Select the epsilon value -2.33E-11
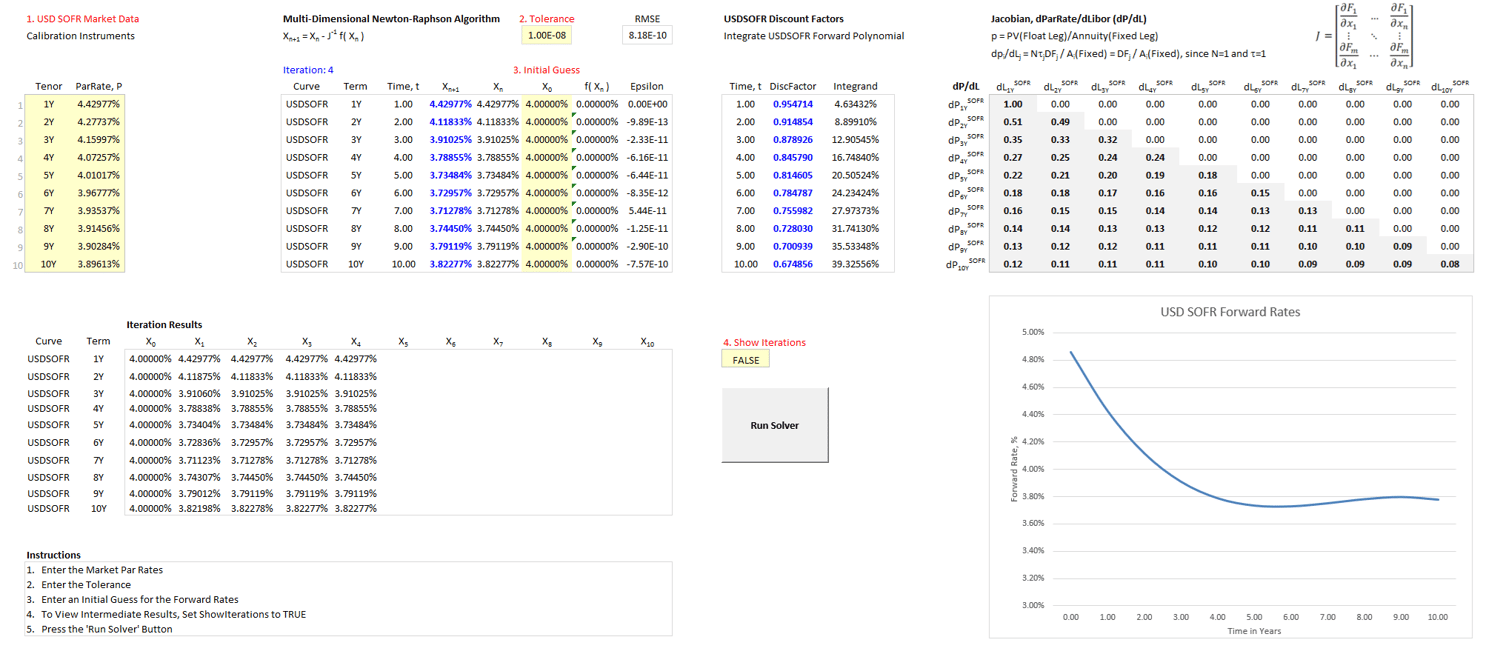 coord(647,140)
